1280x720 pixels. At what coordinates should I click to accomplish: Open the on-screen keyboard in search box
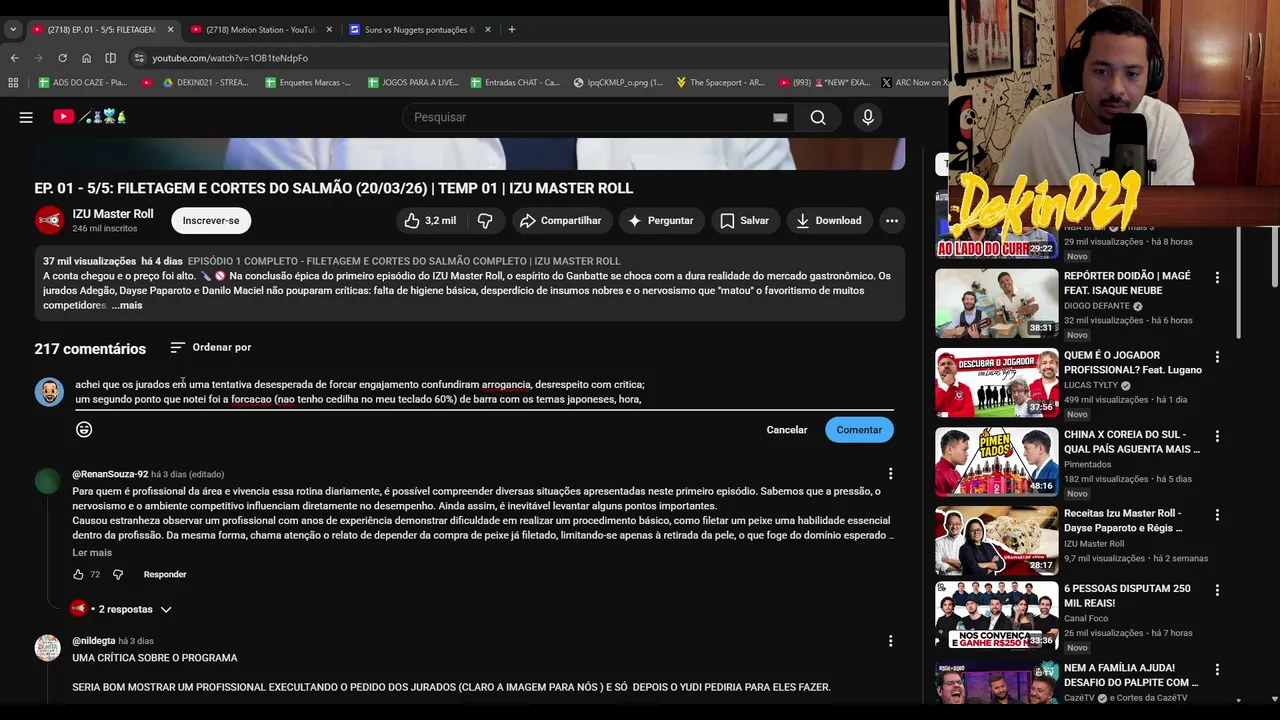(780, 117)
